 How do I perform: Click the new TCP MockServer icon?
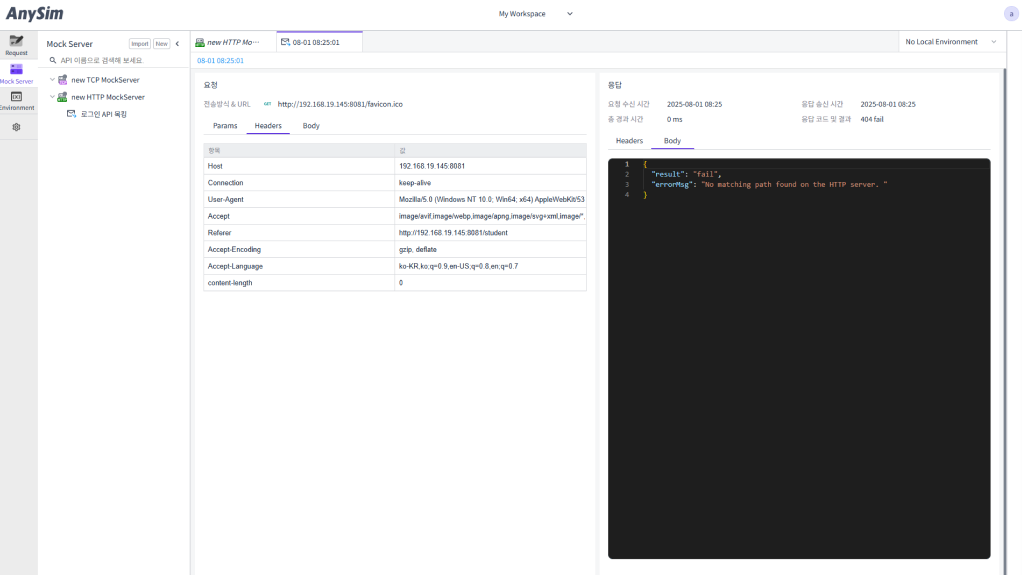tap(62, 80)
